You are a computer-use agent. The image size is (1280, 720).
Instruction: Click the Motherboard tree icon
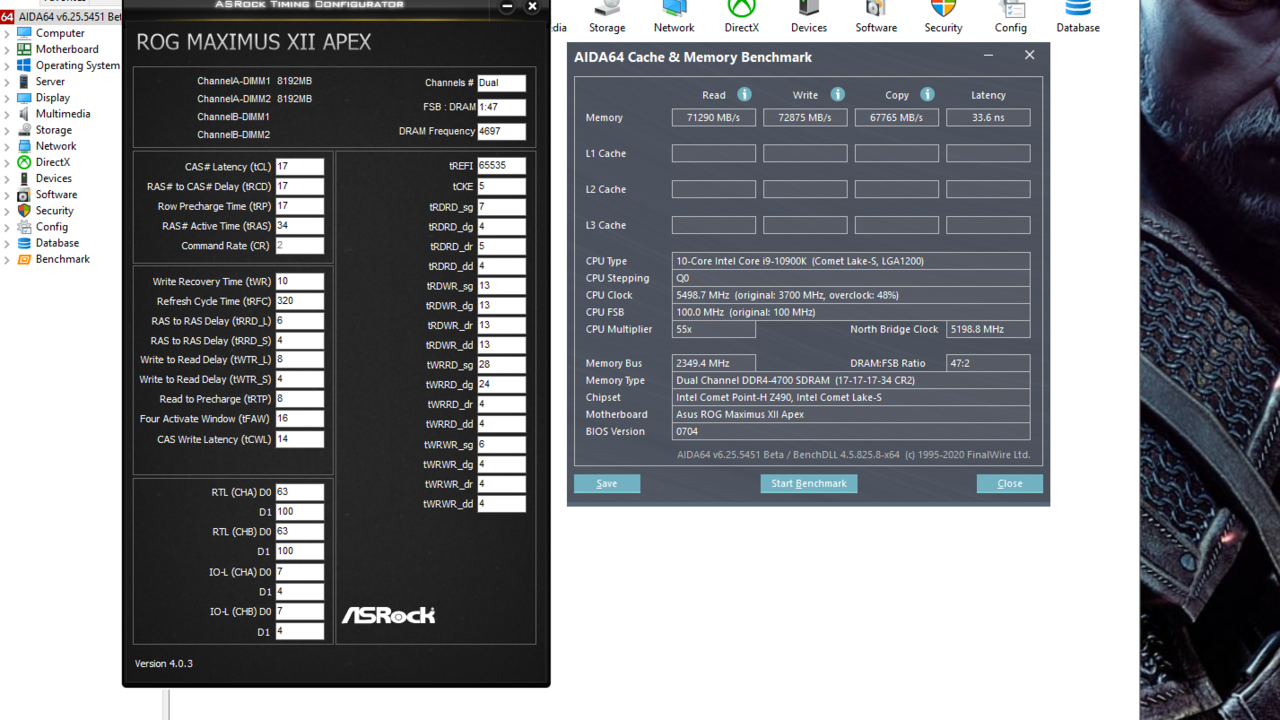coord(24,49)
